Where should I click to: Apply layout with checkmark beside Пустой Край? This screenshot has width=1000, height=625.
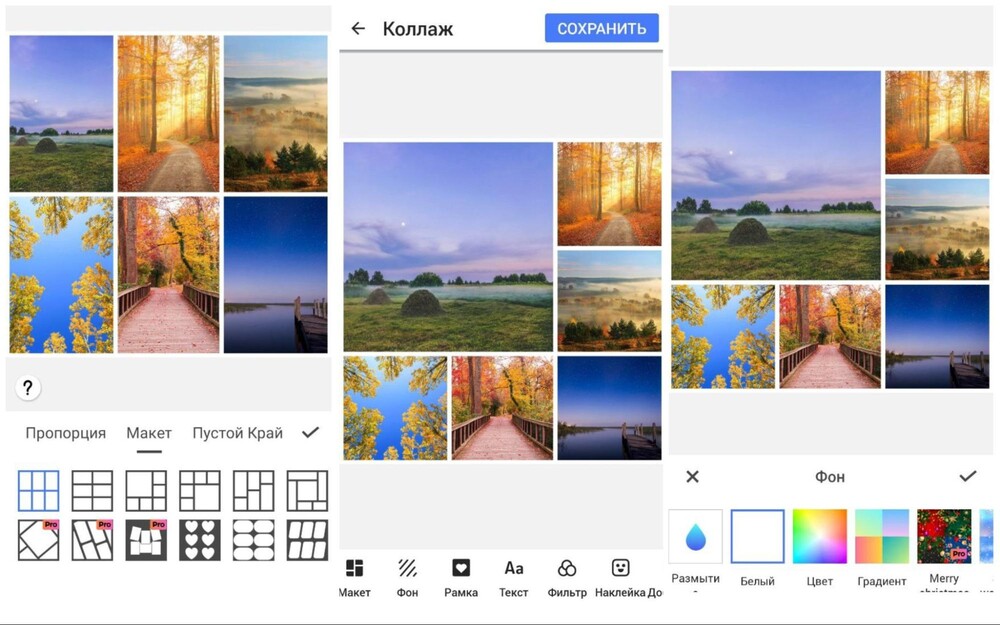coord(310,432)
